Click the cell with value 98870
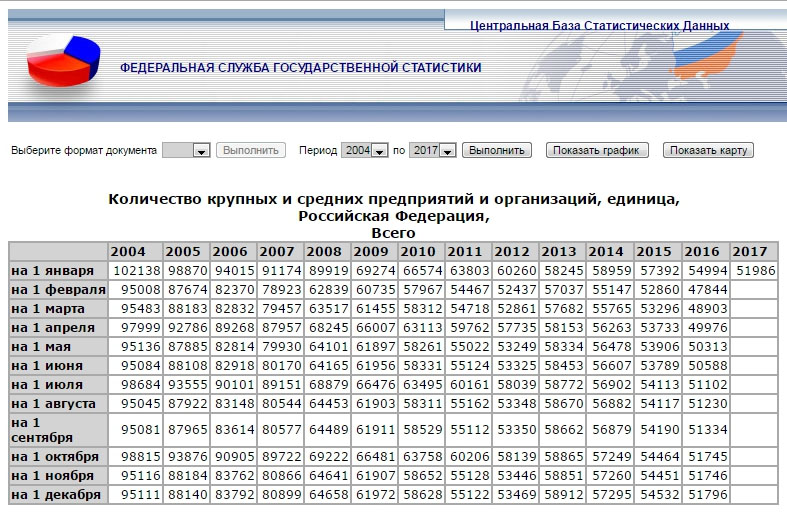The height and width of the screenshot is (514, 787). [x=187, y=271]
